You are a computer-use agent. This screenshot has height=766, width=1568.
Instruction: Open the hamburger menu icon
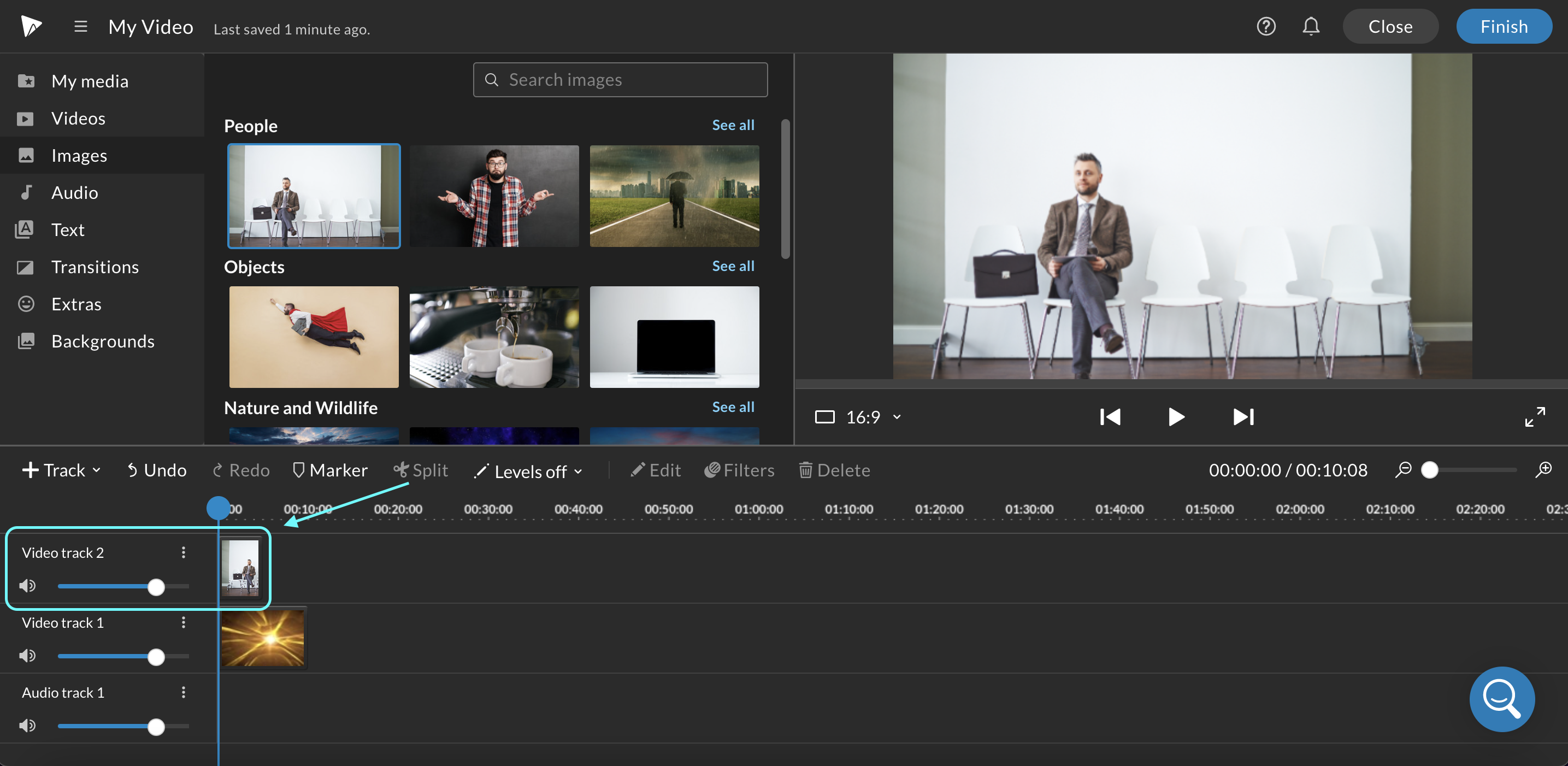coord(80,27)
